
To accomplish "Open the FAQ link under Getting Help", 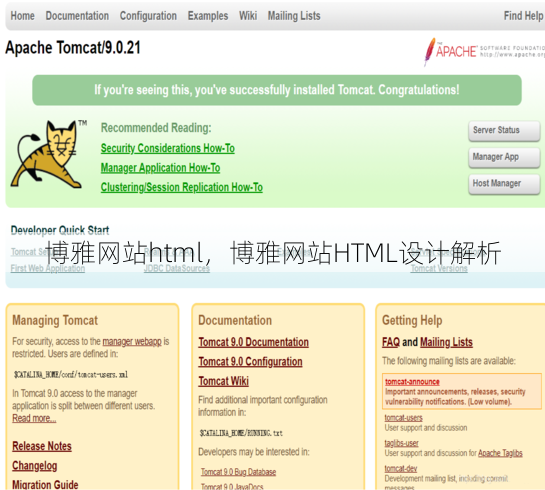I will pos(391,342).
